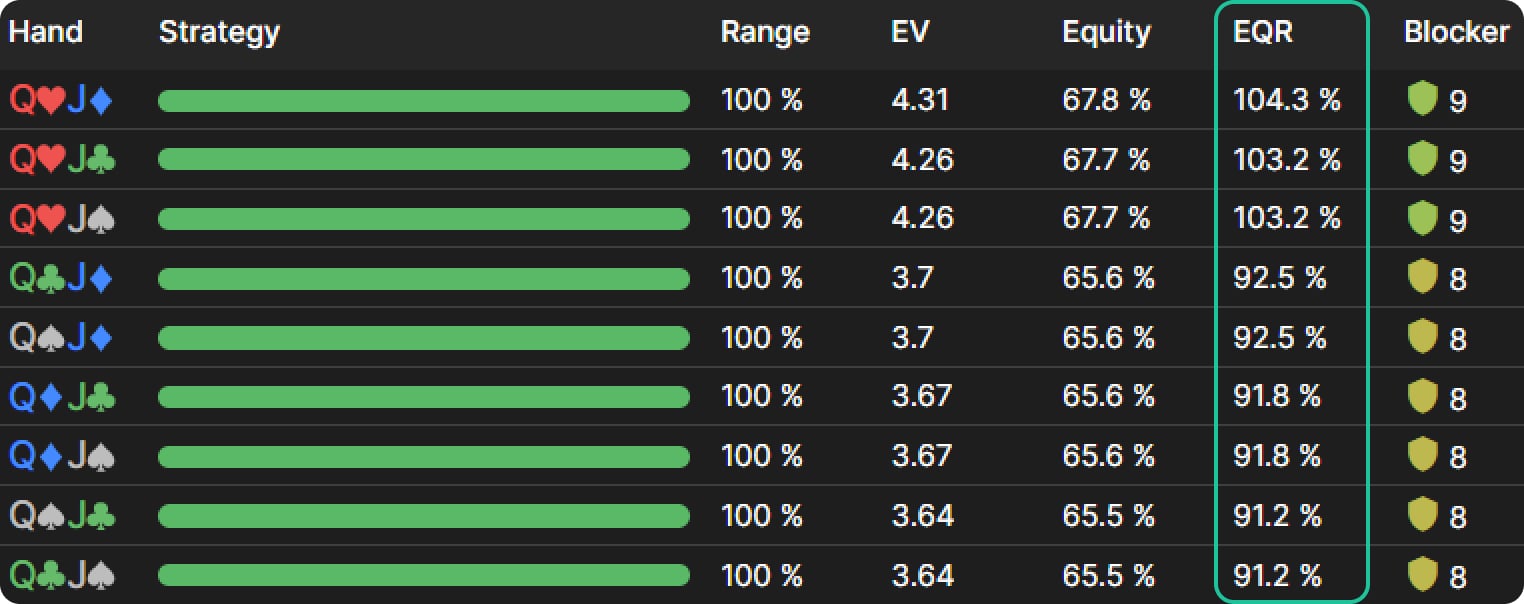Click the blocker shield icon for Q♥J♦
The width and height of the screenshot is (1524, 604).
(1421, 100)
